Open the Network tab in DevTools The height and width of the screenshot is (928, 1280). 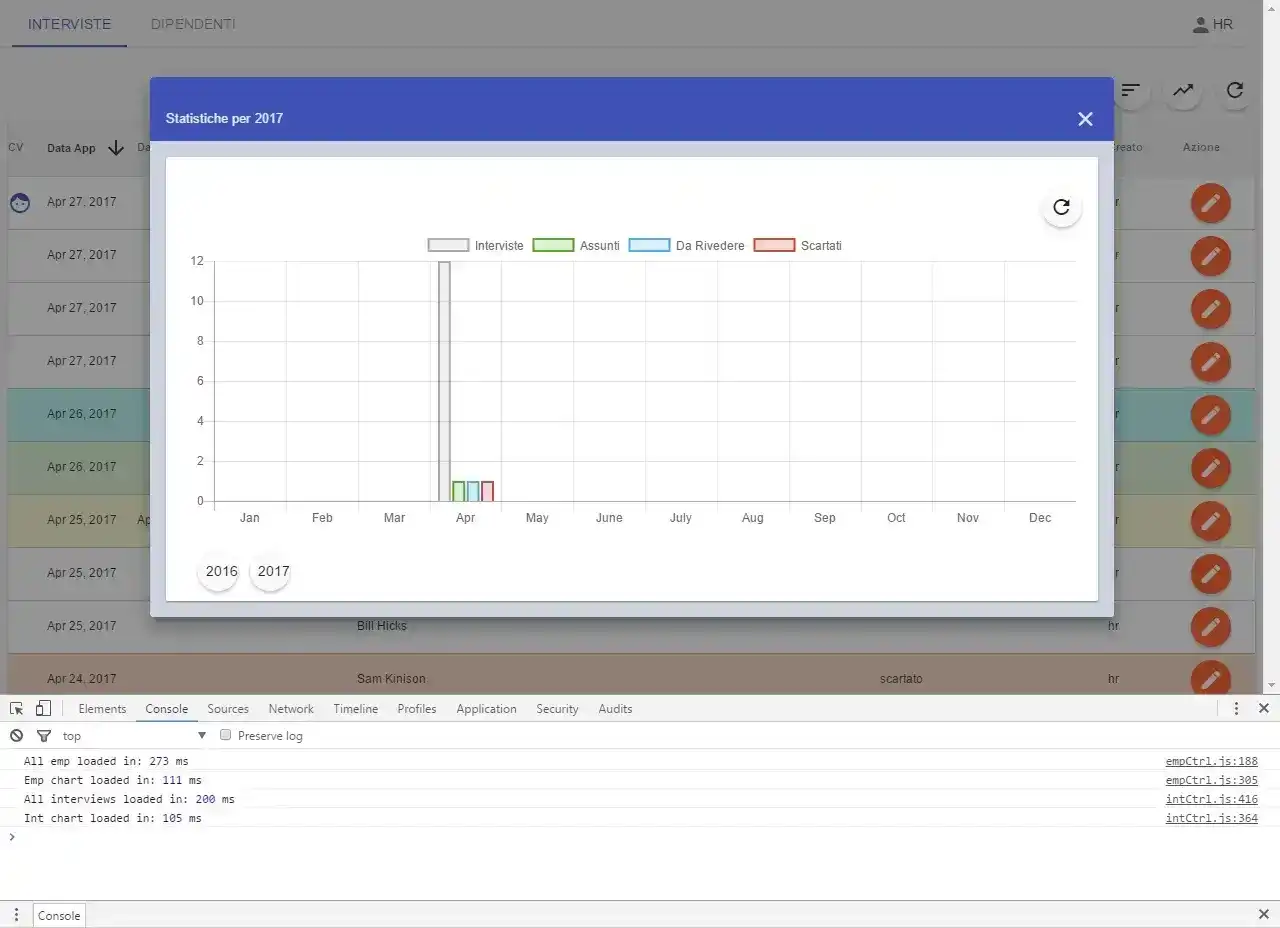(x=290, y=708)
